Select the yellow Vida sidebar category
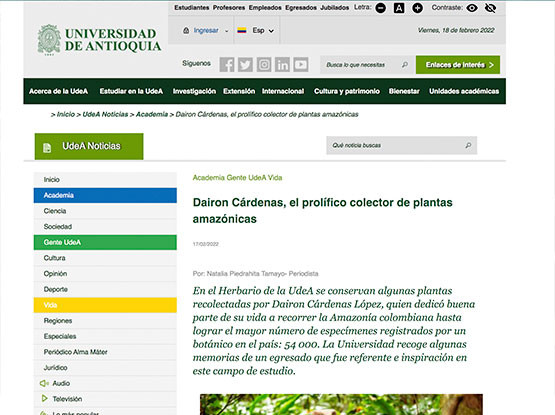Image resolution: width=555 pixels, height=415 pixels. point(105,305)
